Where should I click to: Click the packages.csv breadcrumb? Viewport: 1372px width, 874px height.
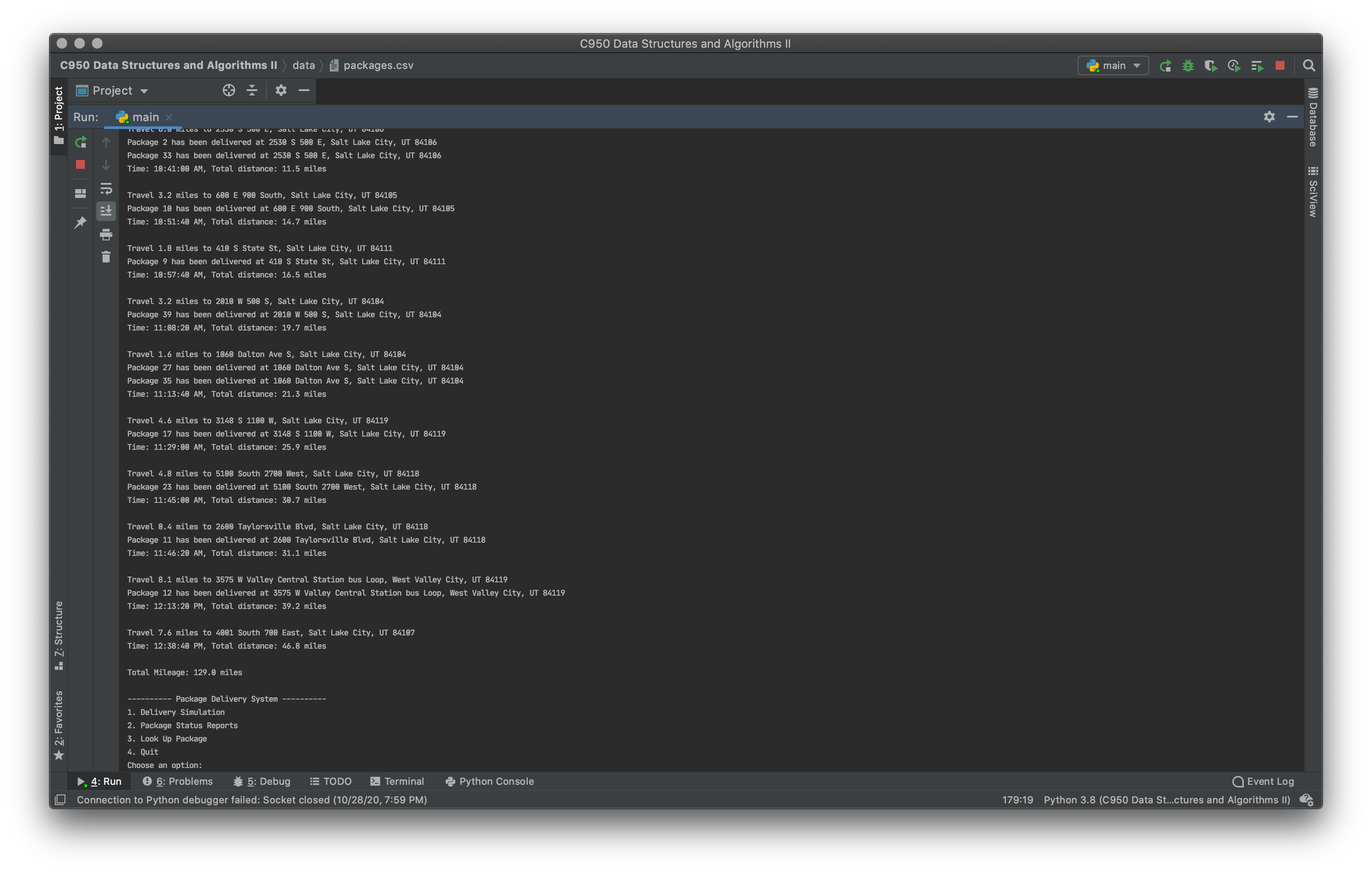point(371,65)
